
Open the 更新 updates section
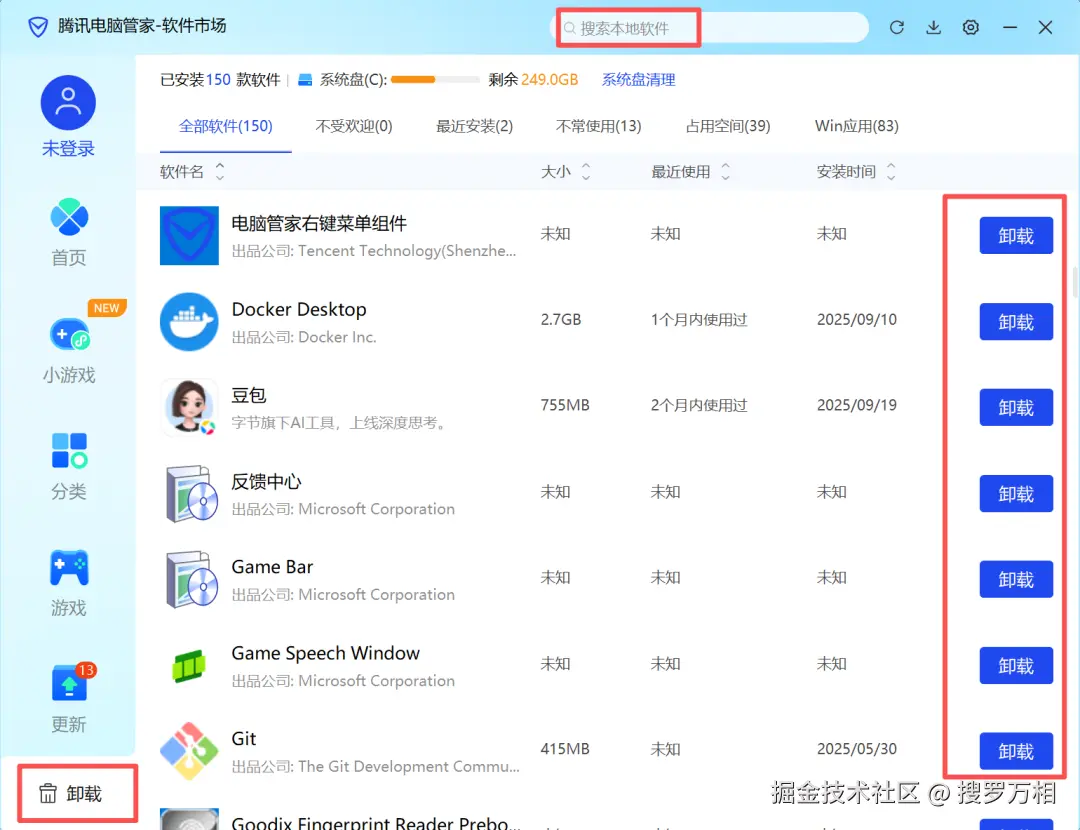[x=69, y=699]
